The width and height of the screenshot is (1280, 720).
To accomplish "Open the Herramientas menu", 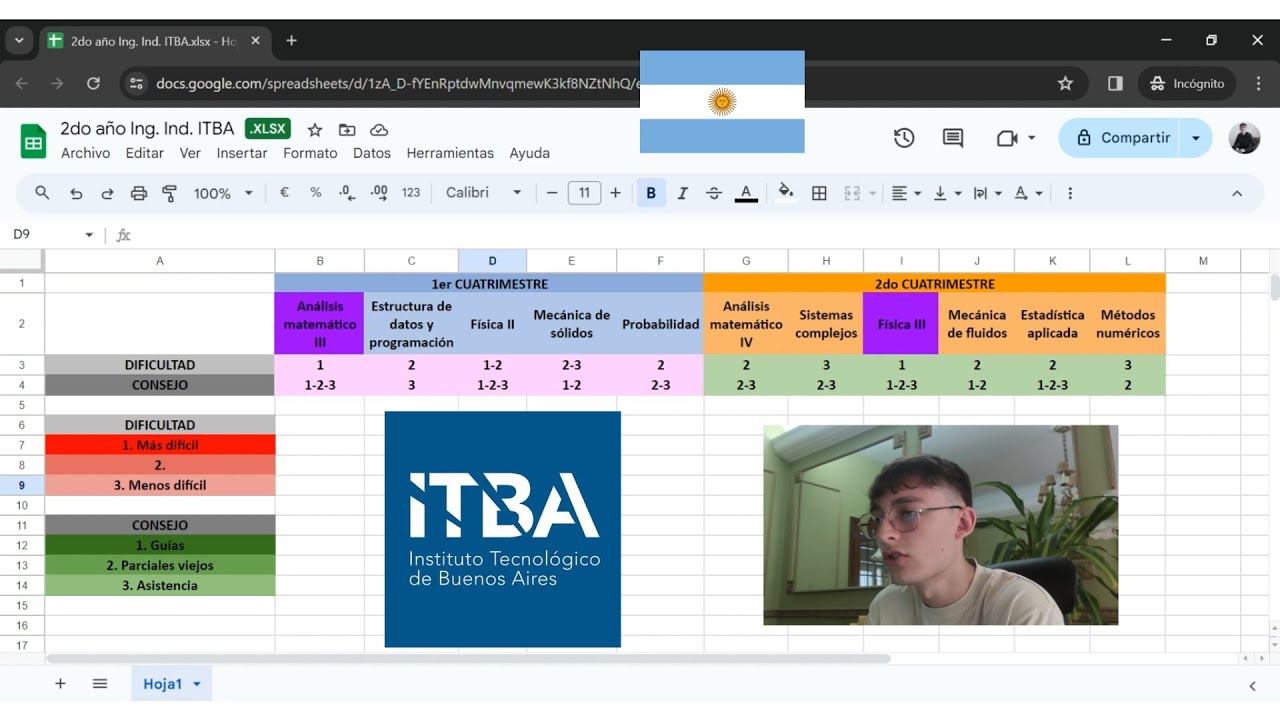I will pos(450,153).
